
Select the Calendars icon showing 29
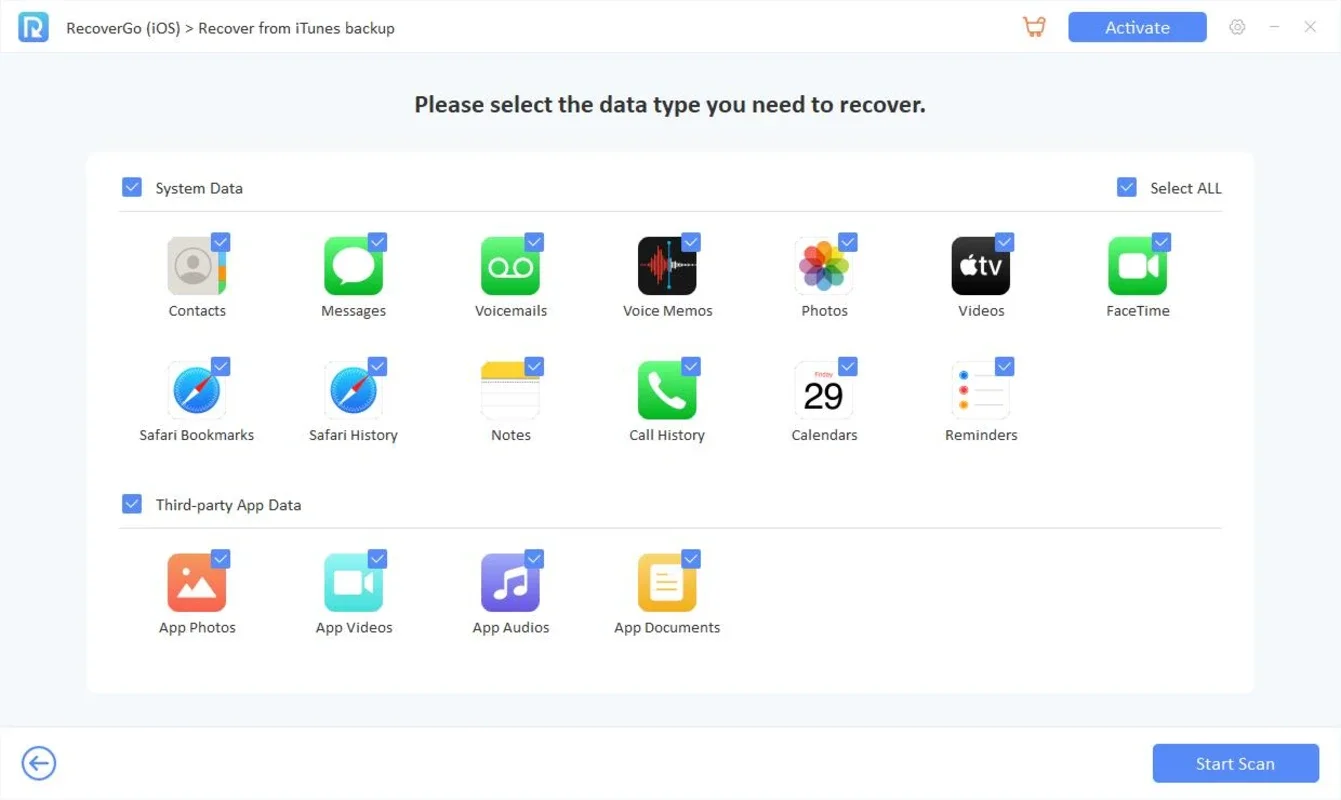pos(824,390)
